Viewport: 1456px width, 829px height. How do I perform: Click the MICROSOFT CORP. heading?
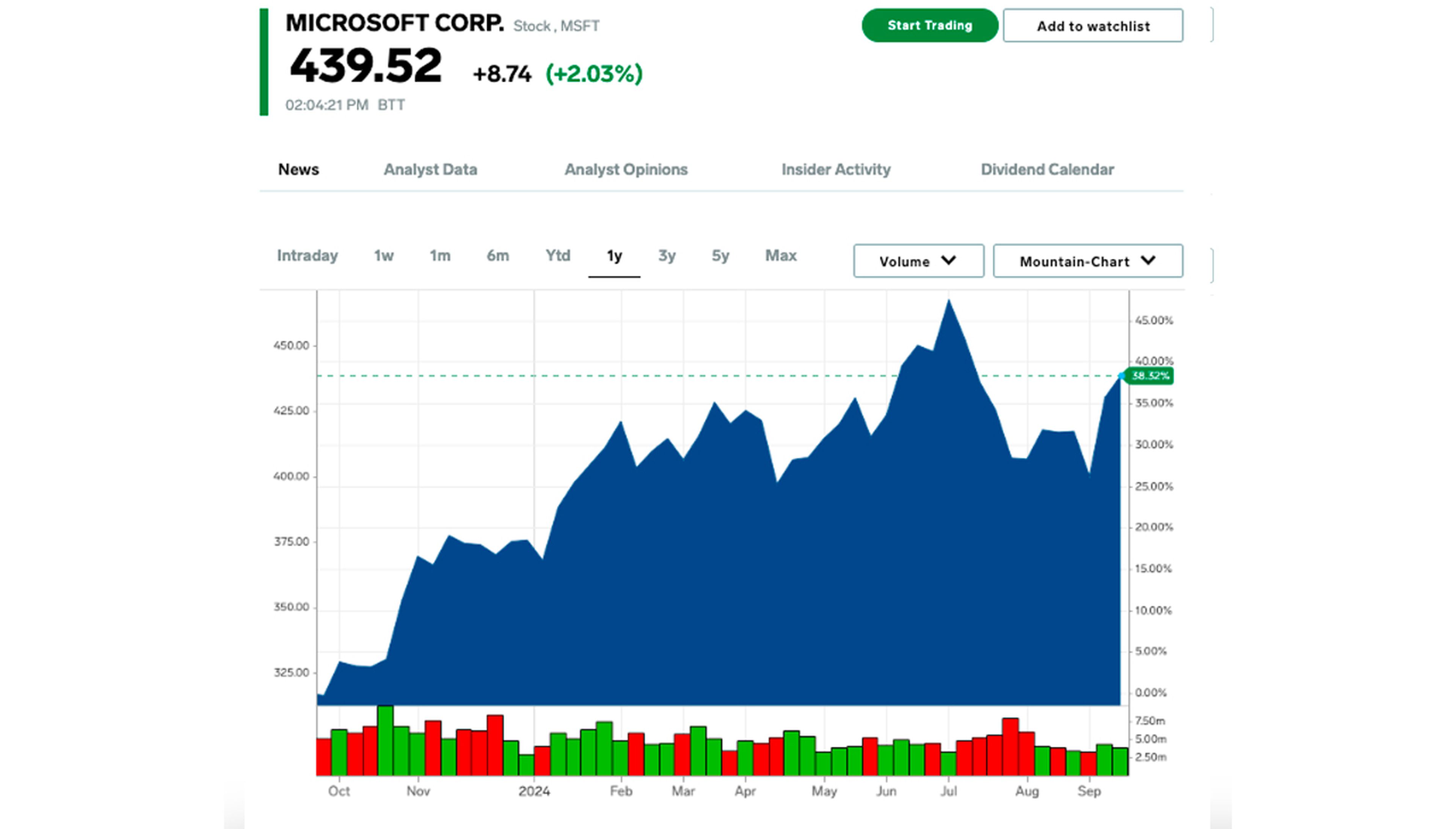pos(395,24)
